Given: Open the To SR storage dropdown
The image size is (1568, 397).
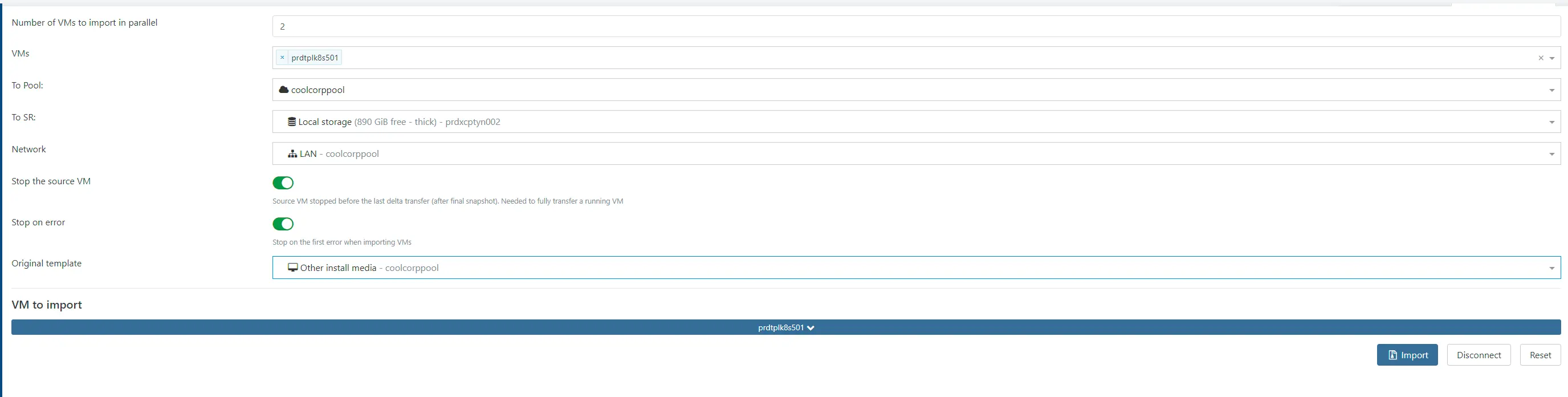Looking at the screenshot, I should (916, 121).
